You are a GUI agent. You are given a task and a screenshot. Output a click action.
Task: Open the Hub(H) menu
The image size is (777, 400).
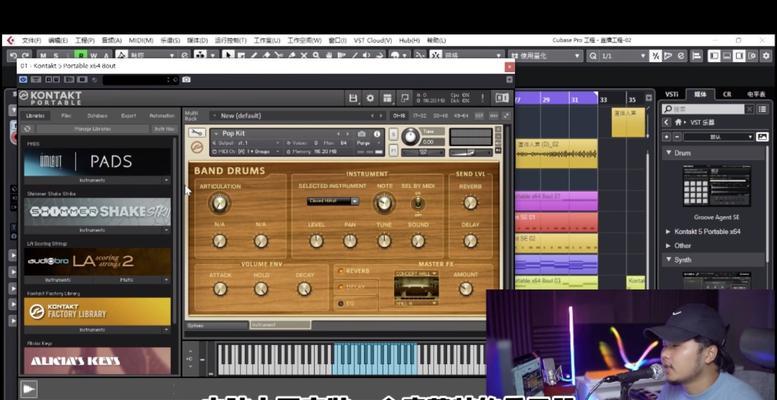409,40
